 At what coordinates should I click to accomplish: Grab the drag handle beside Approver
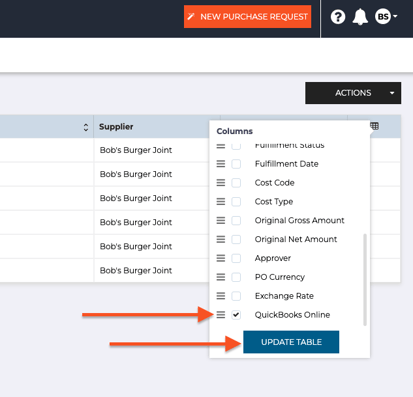click(221, 258)
